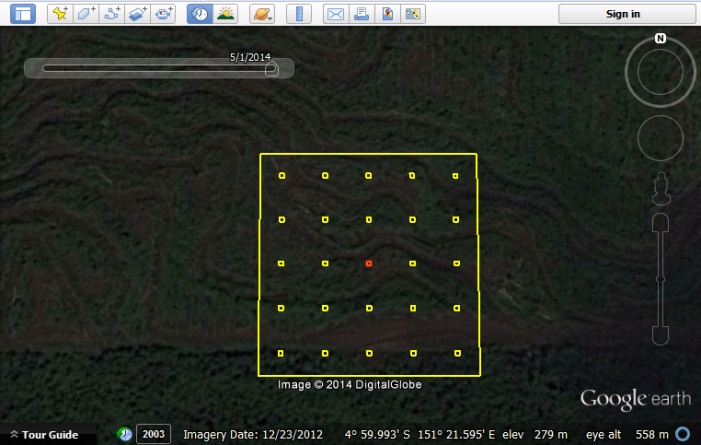
Task: Click the eye alt 558 m readout
Action: click(x=627, y=435)
